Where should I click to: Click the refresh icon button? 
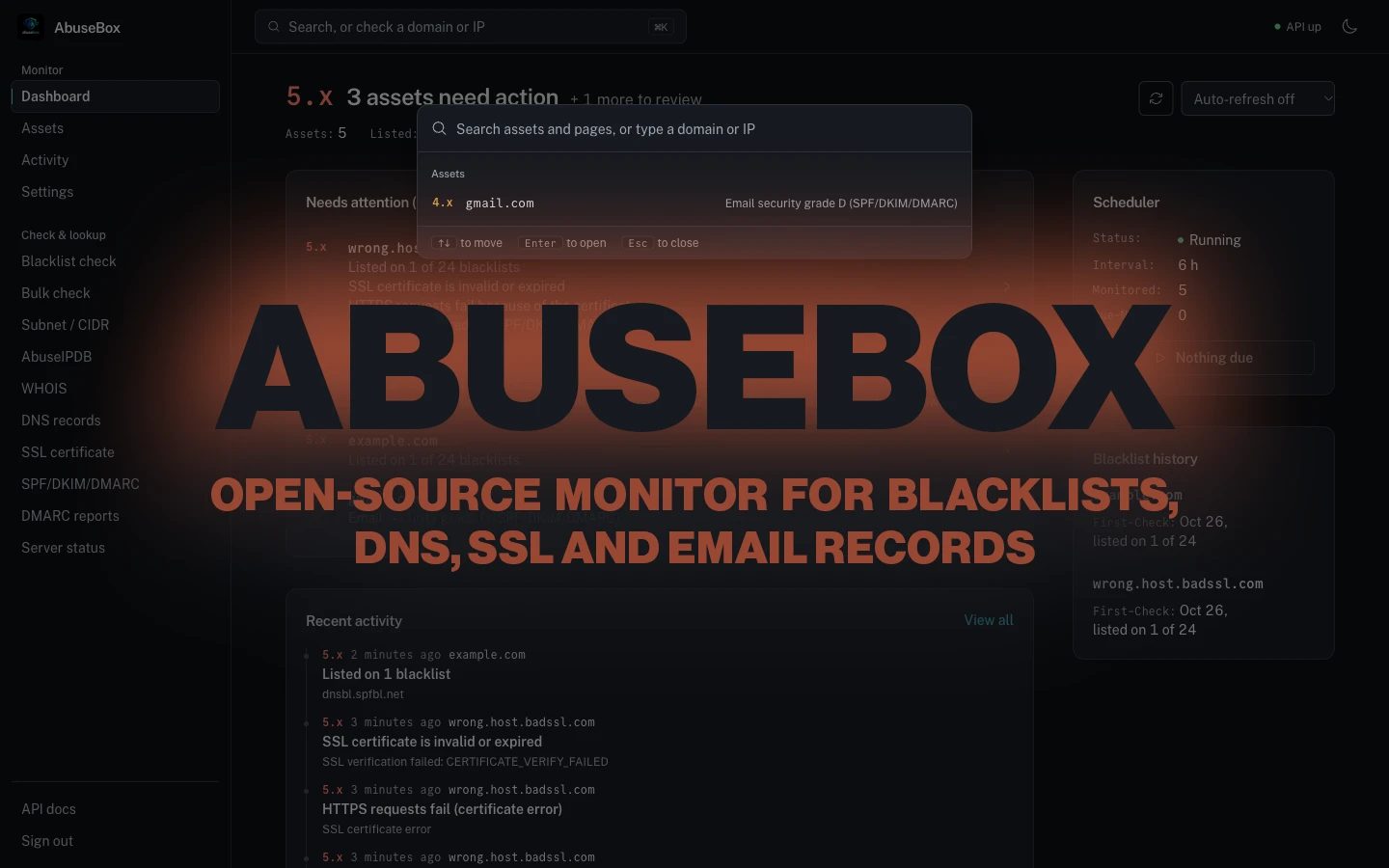point(1156,98)
